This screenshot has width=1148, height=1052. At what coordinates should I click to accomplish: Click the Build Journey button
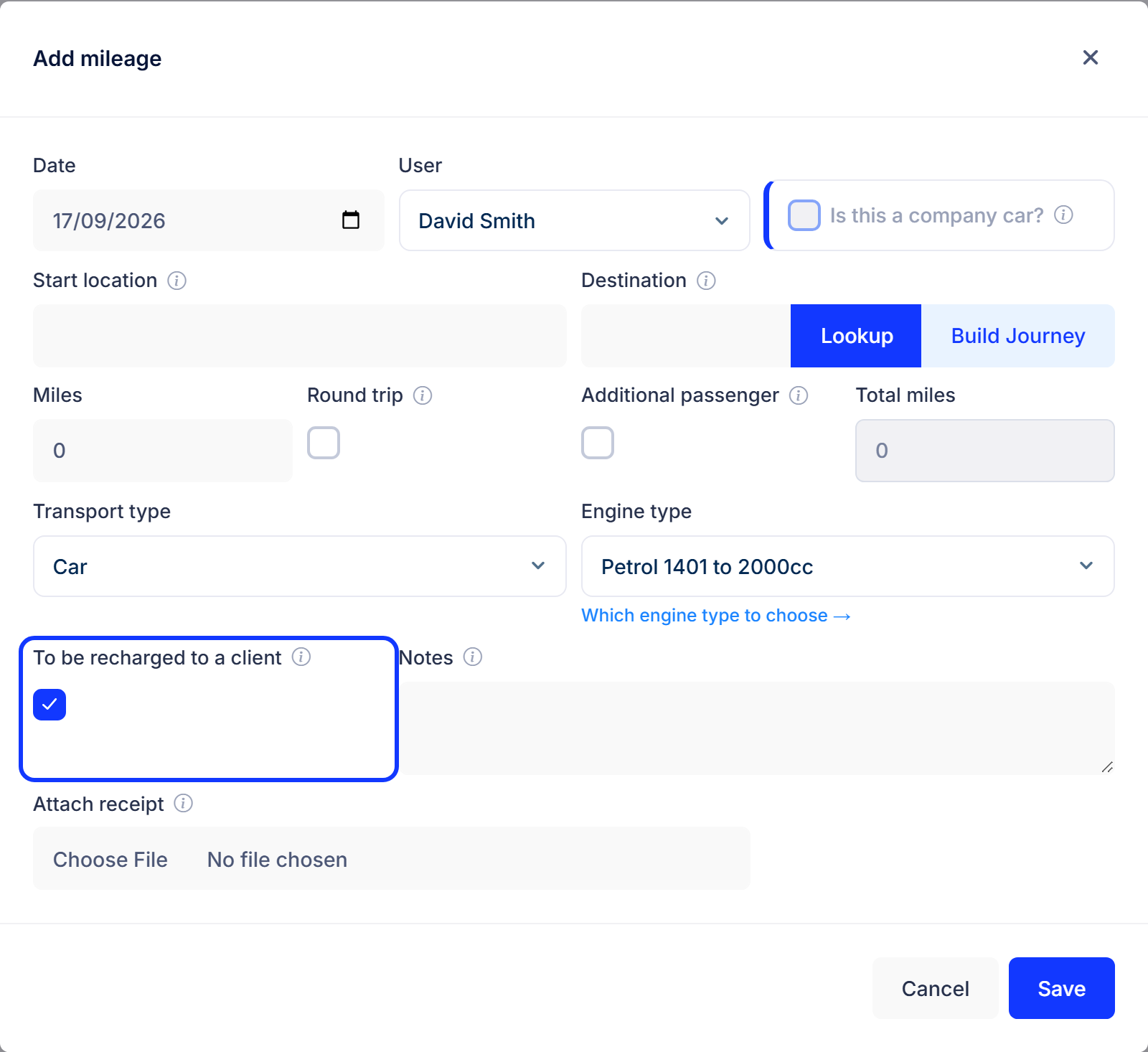pos(1018,336)
